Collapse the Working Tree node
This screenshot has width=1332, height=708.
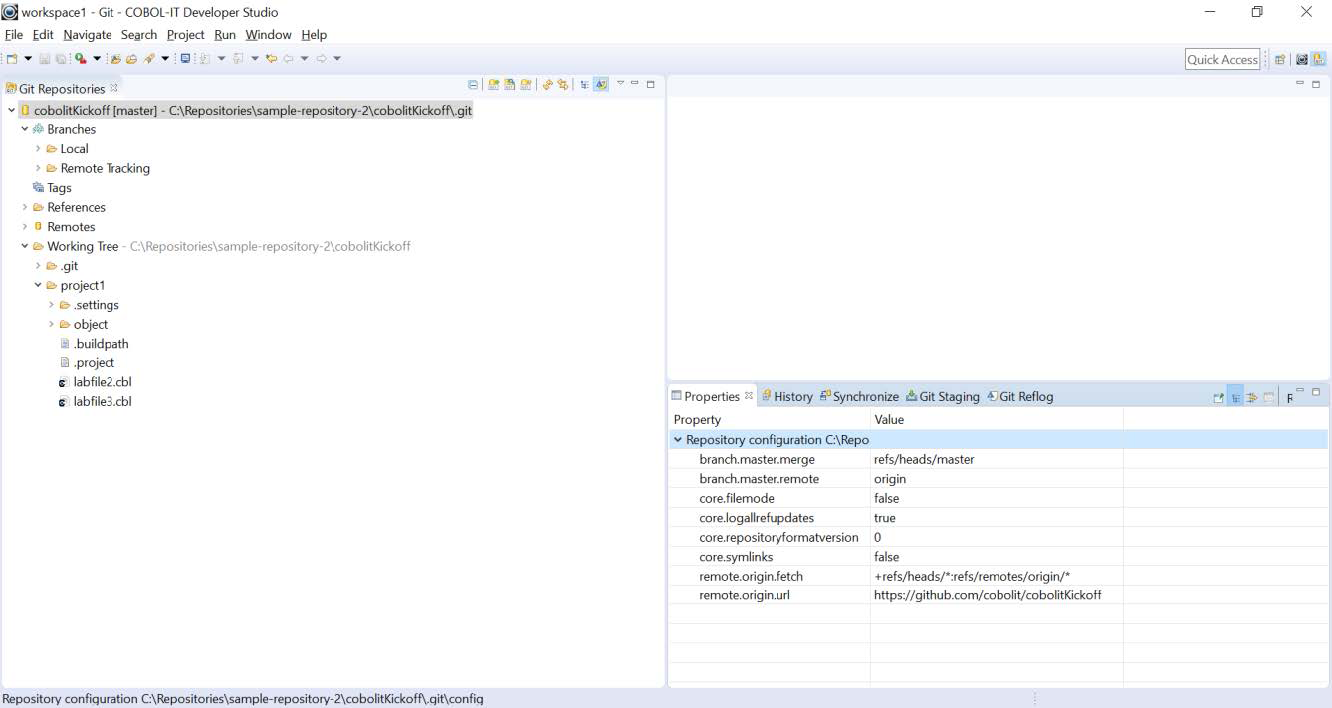point(24,246)
